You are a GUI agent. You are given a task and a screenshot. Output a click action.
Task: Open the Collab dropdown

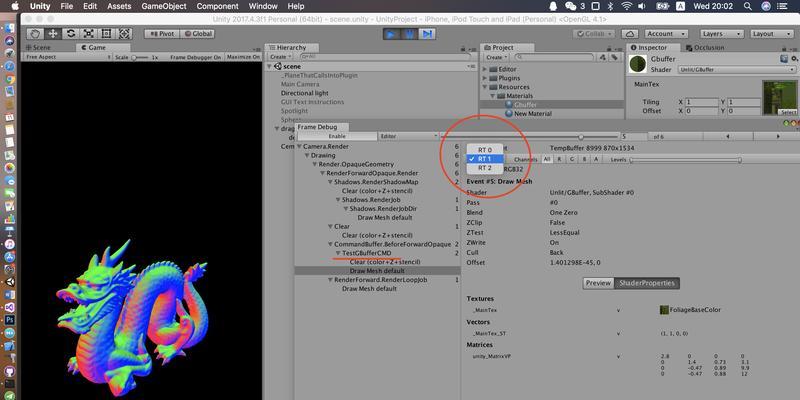593,34
